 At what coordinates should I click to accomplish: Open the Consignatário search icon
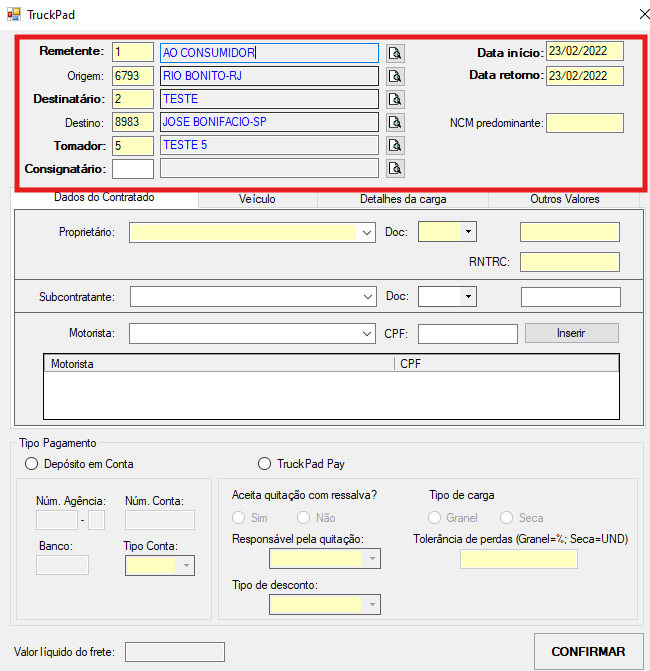pyautogui.click(x=395, y=168)
